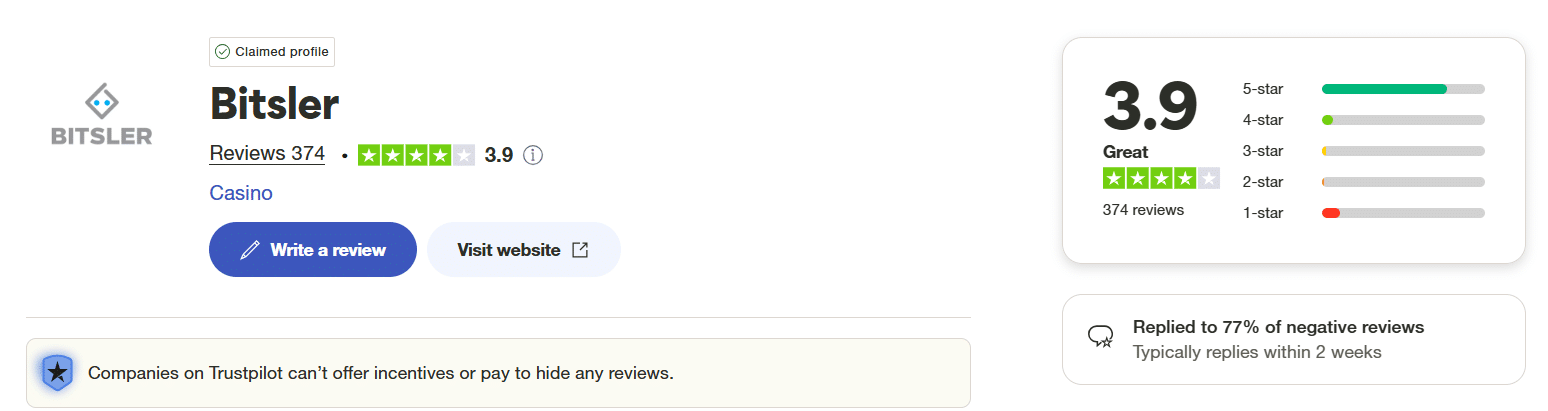Click the Replied to 77% negative reviews text
The height and width of the screenshot is (411, 1548).
1278,327
